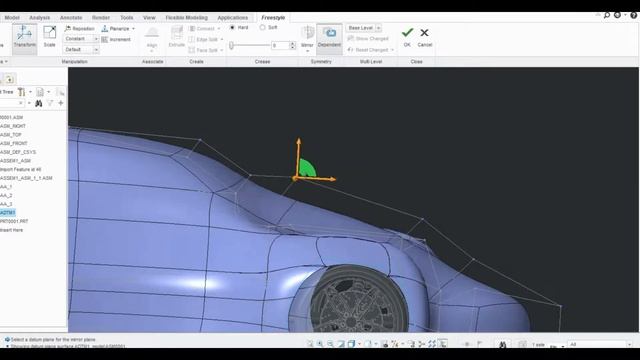
Task: Click the Reposition command
Action: (80, 29)
